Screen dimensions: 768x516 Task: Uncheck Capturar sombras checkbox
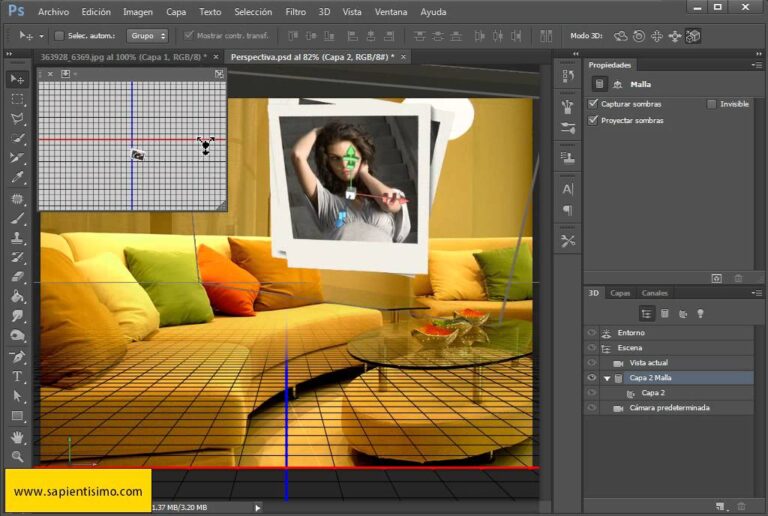click(x=593, y=104)
